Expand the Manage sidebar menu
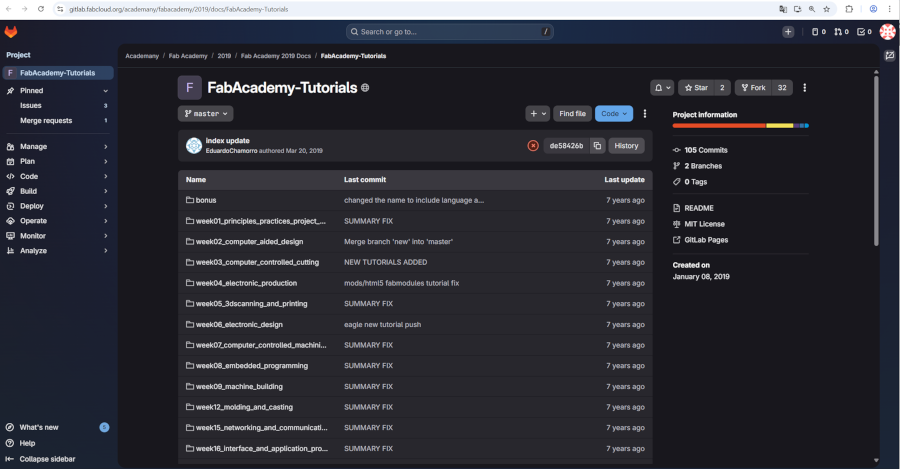This screenshot has height=469, width=900. coord(57,146)
